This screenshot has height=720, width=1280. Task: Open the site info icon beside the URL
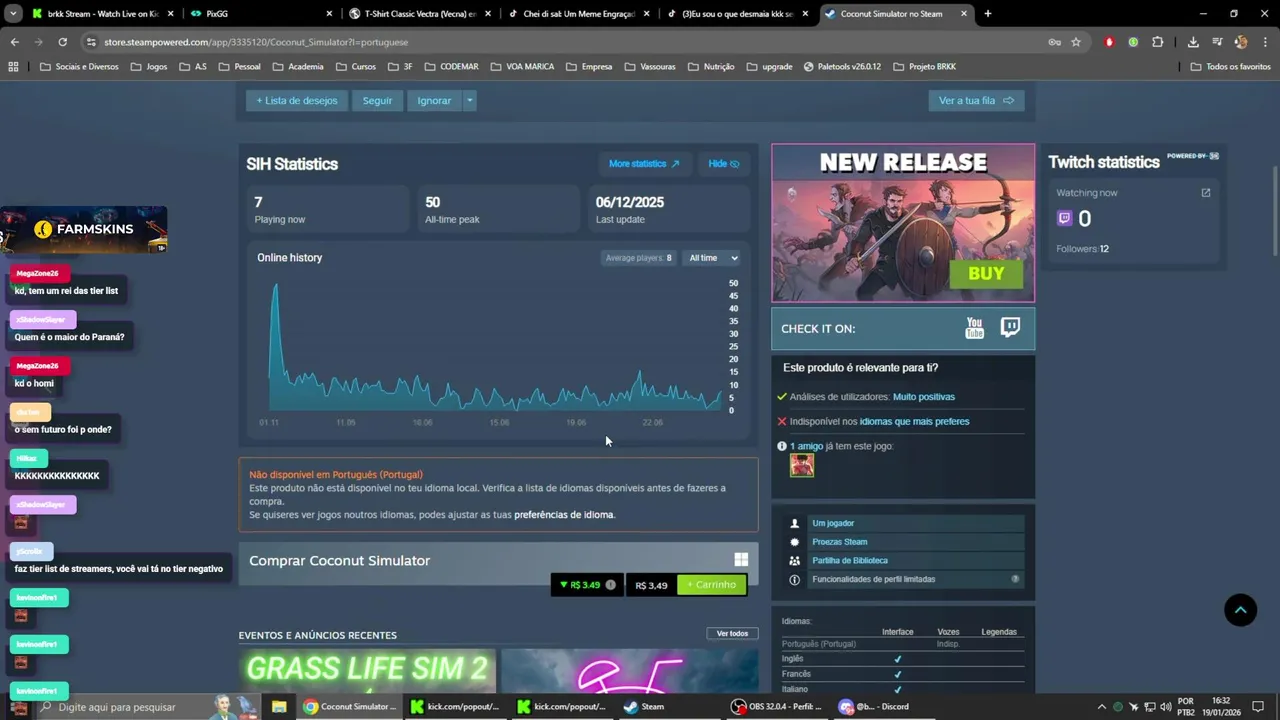[x=91, y=42]
